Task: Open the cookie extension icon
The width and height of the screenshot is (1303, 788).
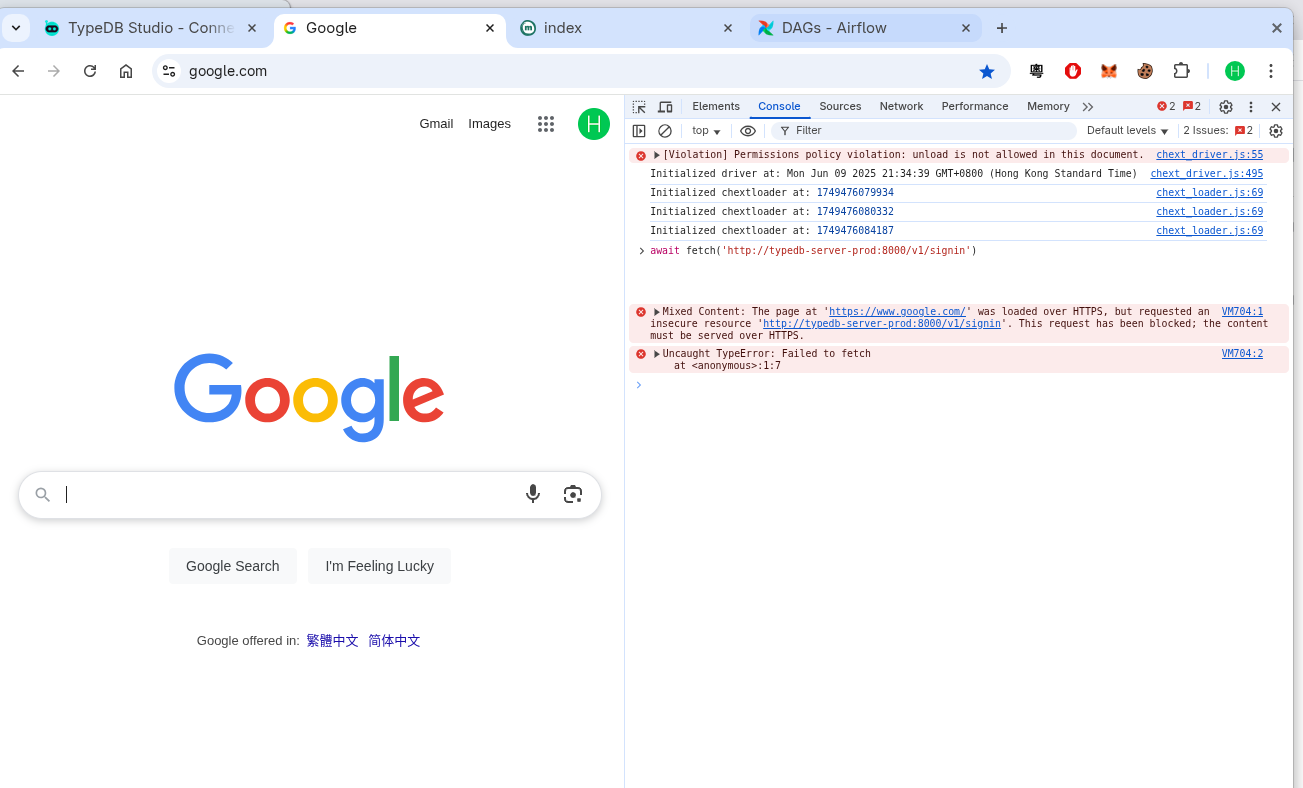Action: click(x=1145, y=71)
